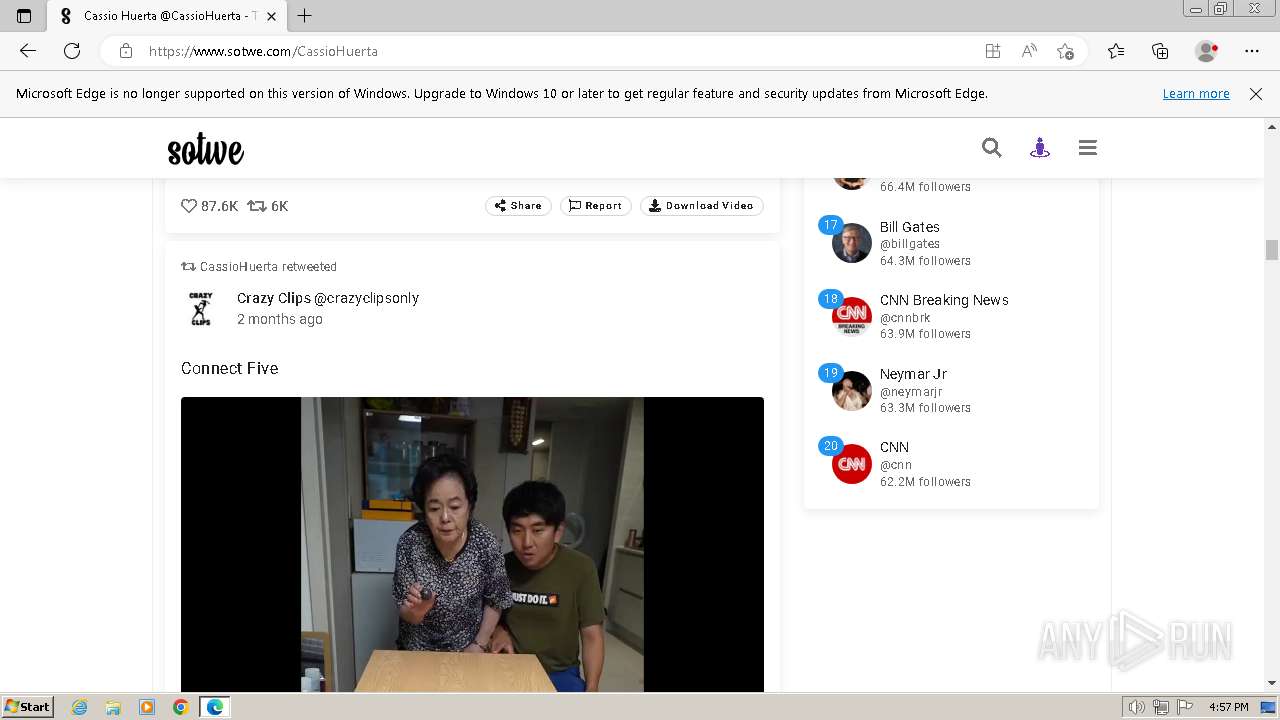
Task: Open File Explorer from the taskbar
Action: click(x=113, y=707)
